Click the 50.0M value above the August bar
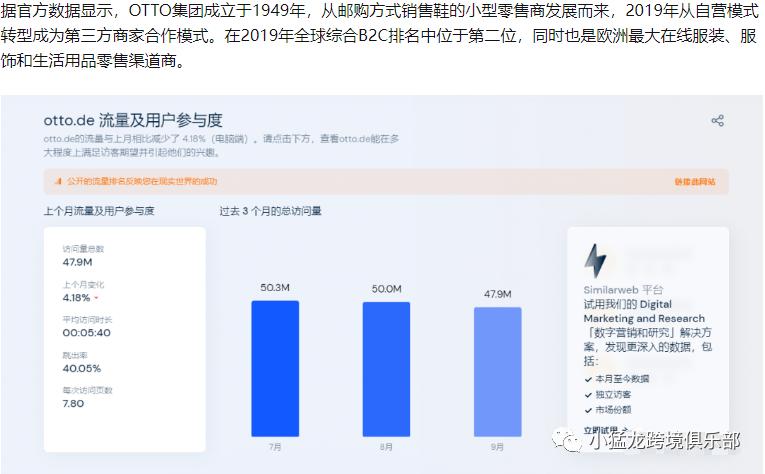Image resolution: width=765 pixels, height=474 pixels. pyautogui.click(x=386, y=289)
